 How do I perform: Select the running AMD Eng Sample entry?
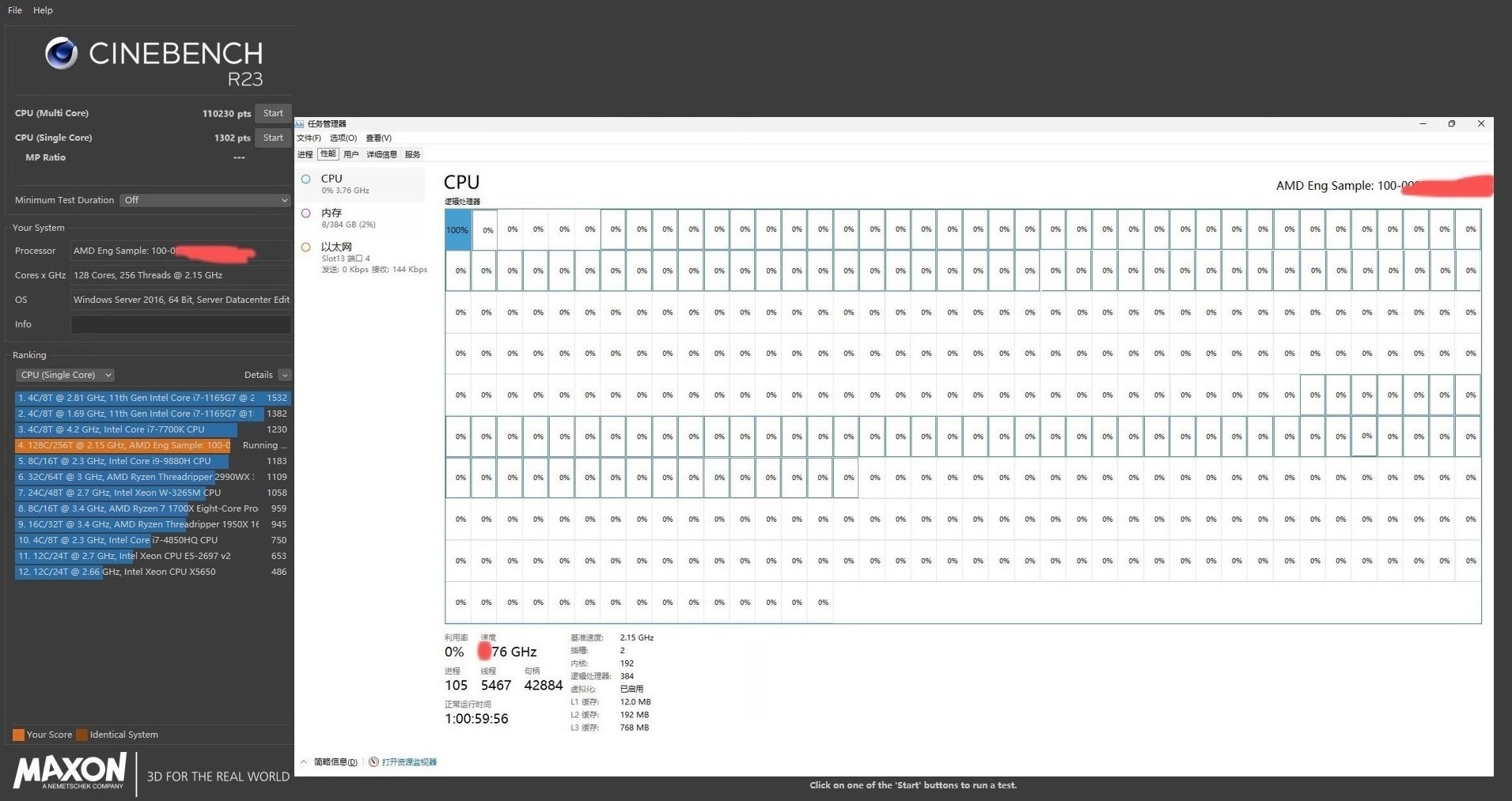[x=153, y=445]
